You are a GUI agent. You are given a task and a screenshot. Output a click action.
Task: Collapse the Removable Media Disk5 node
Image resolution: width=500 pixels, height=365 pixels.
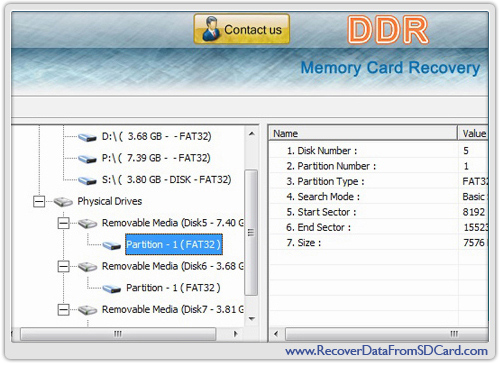coord(63,223)
